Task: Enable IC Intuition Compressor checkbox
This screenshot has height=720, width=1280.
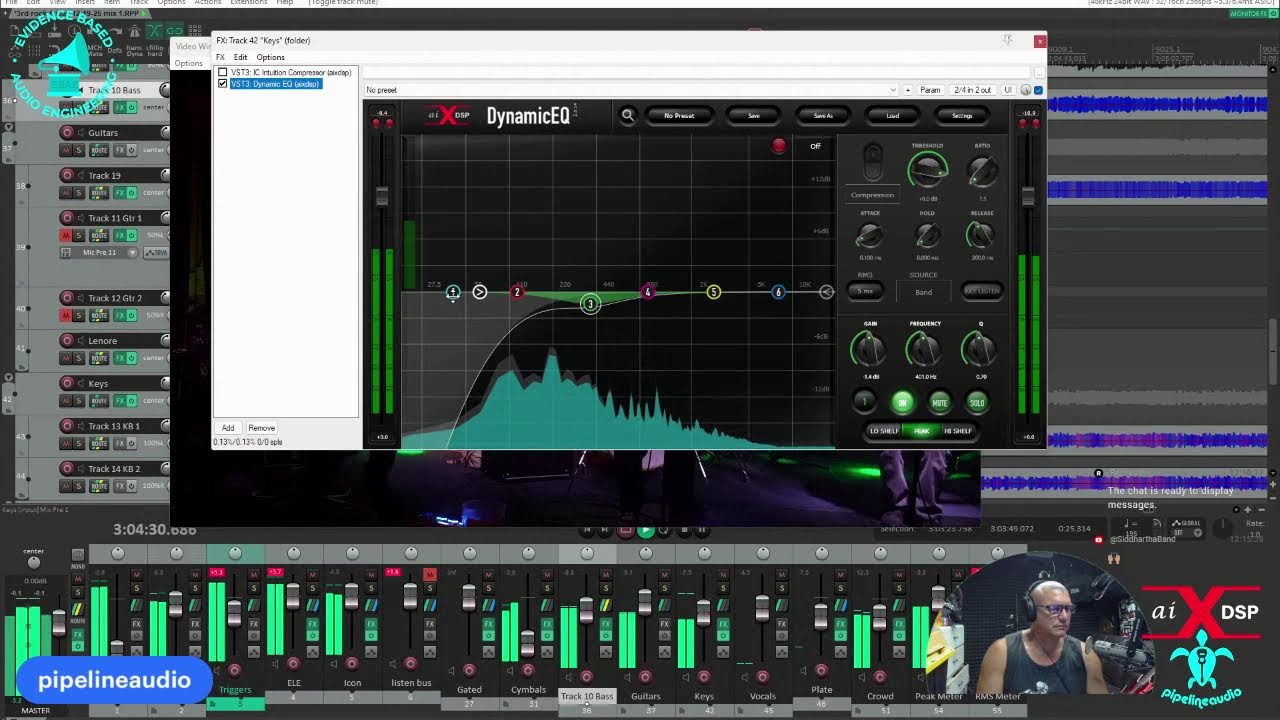Action: pos(223,73)
